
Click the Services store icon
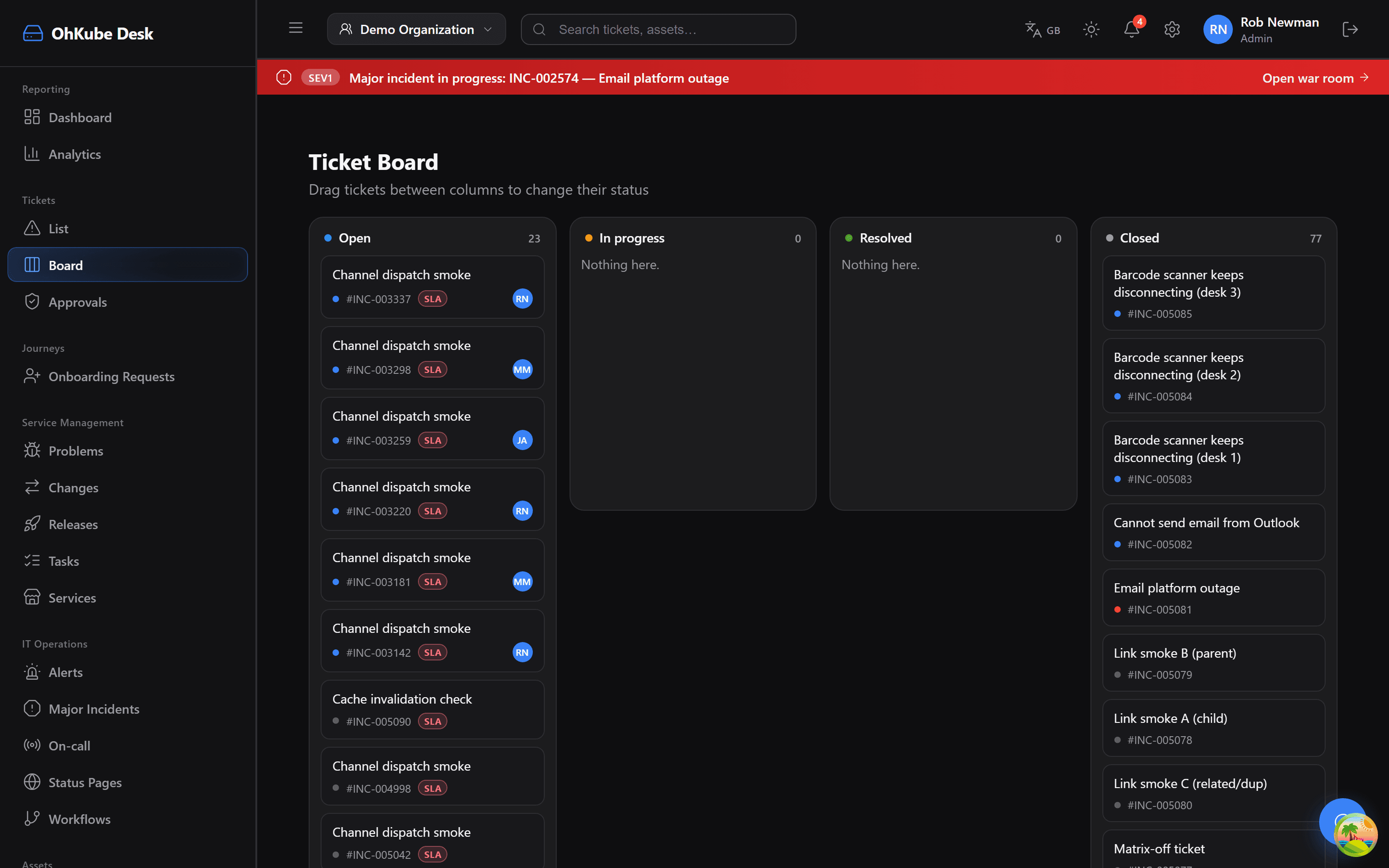(32, 597)
